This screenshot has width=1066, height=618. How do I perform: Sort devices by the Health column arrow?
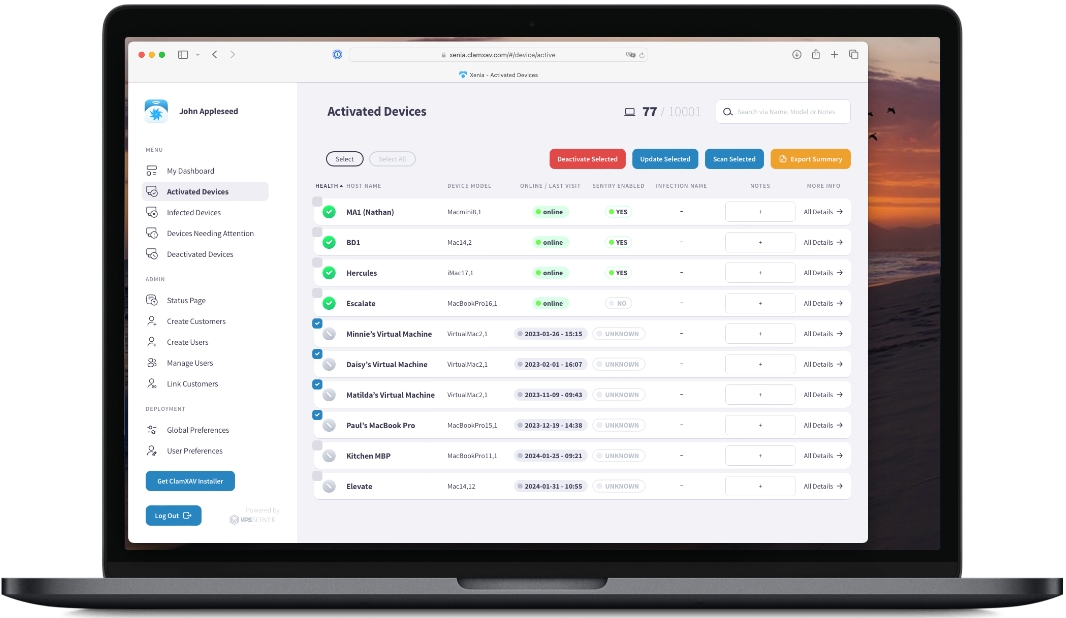341,186
